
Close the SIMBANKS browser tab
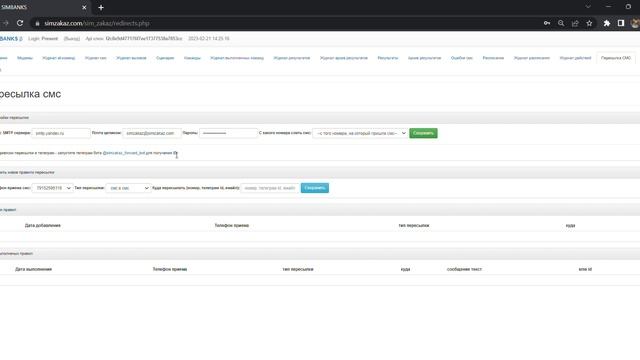(84, 7)
